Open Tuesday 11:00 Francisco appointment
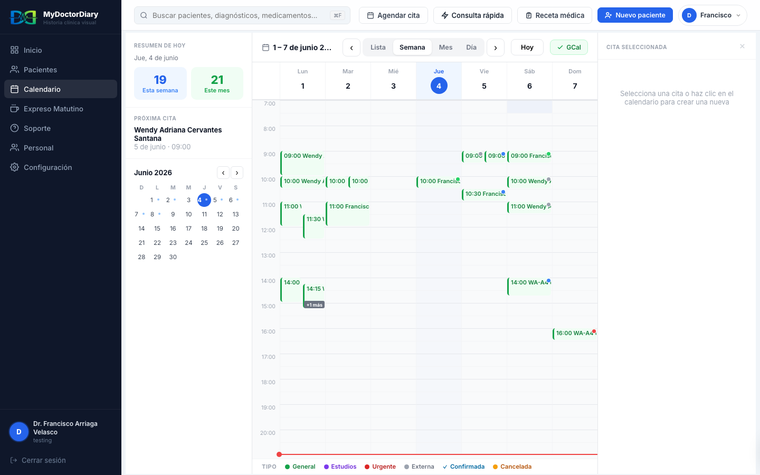 pyautogui.click(x=348, y=214)
